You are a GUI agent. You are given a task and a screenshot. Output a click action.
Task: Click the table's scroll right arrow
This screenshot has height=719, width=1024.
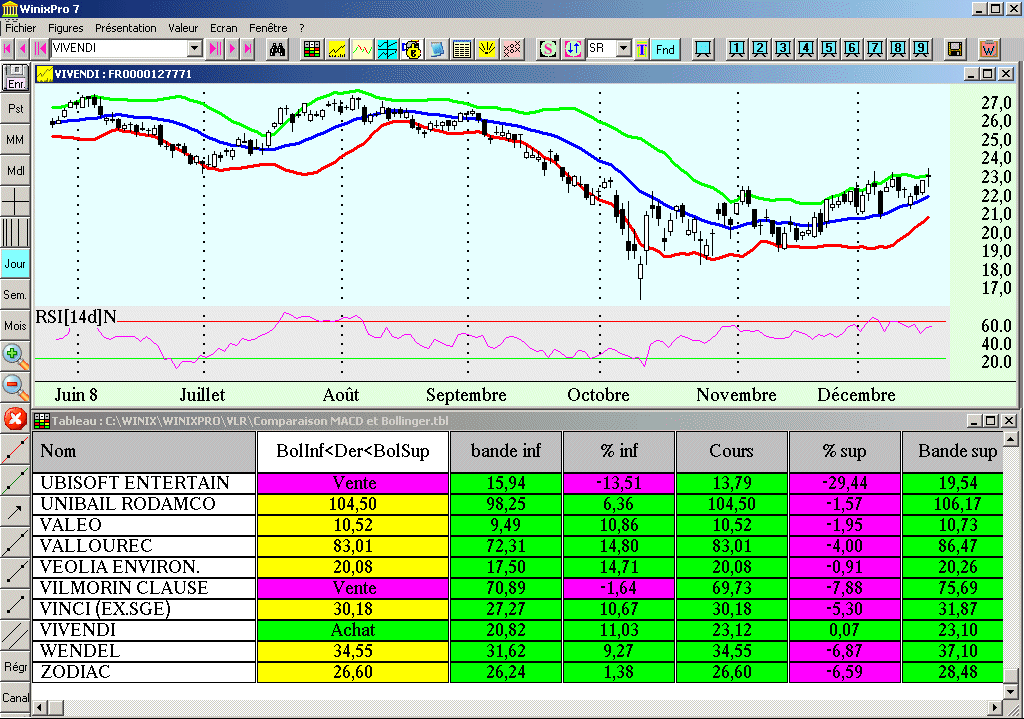click(x=995, y=707)
